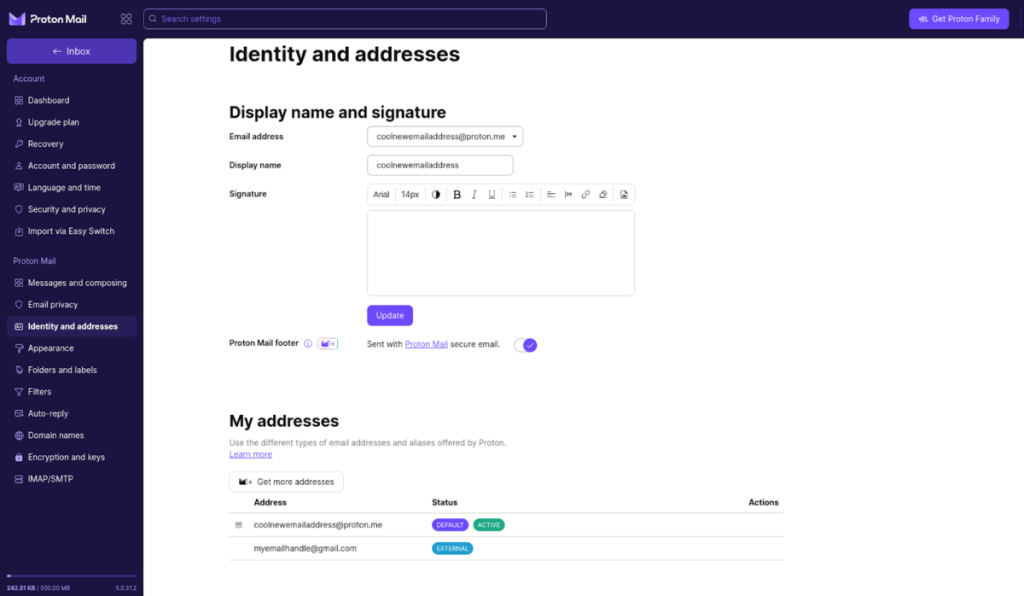Open the Arial font family dropdown
Viewport: 1024px width, 596px height.
click(x=381, y=195)
